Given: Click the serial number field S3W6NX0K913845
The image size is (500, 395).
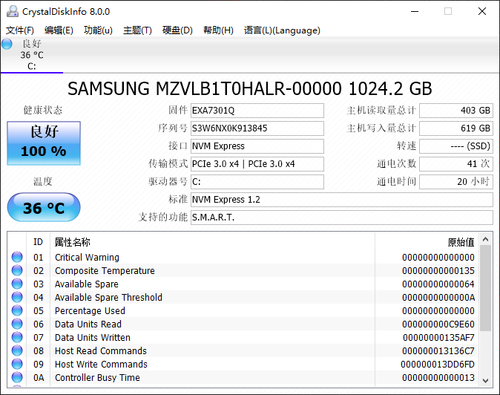Looking at the screenshot, I should [x=257, y=128].
